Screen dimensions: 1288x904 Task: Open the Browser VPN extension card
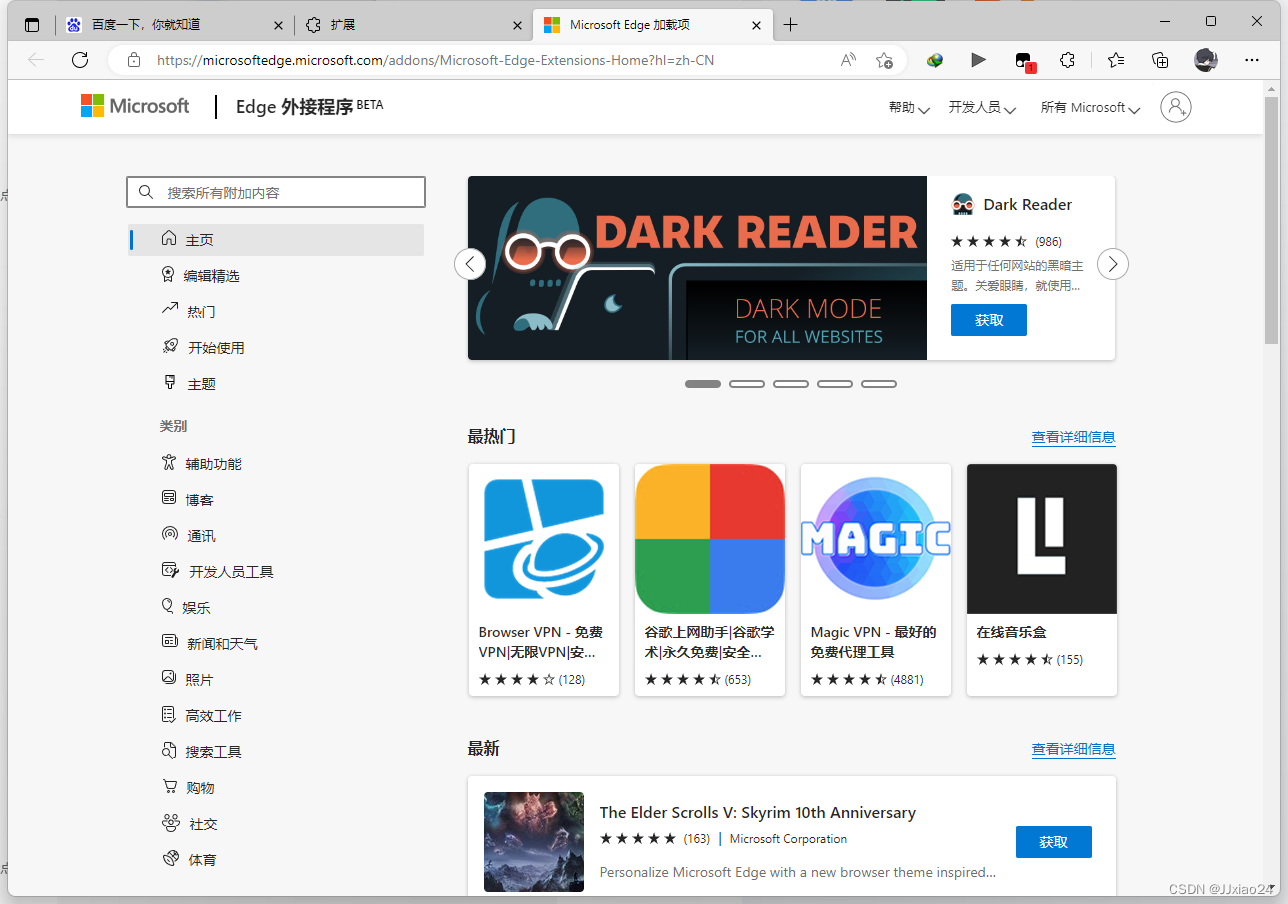point(544,580)
